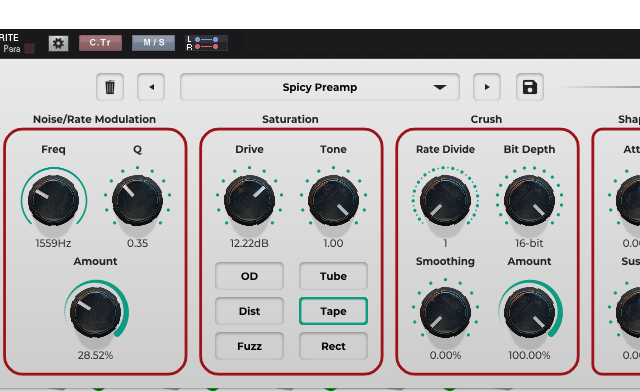The width and height of the screenshot is (640, 392).
Task: Click the Crush Amount knob
Action: [529, 312]
